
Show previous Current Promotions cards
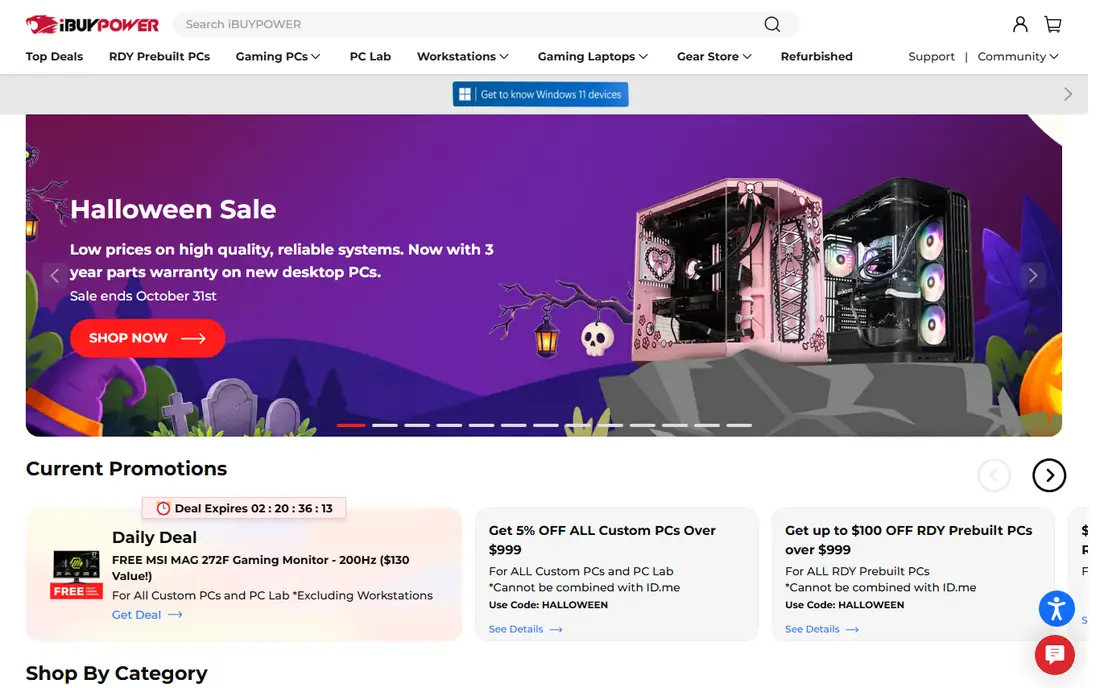tap(994, 475)
